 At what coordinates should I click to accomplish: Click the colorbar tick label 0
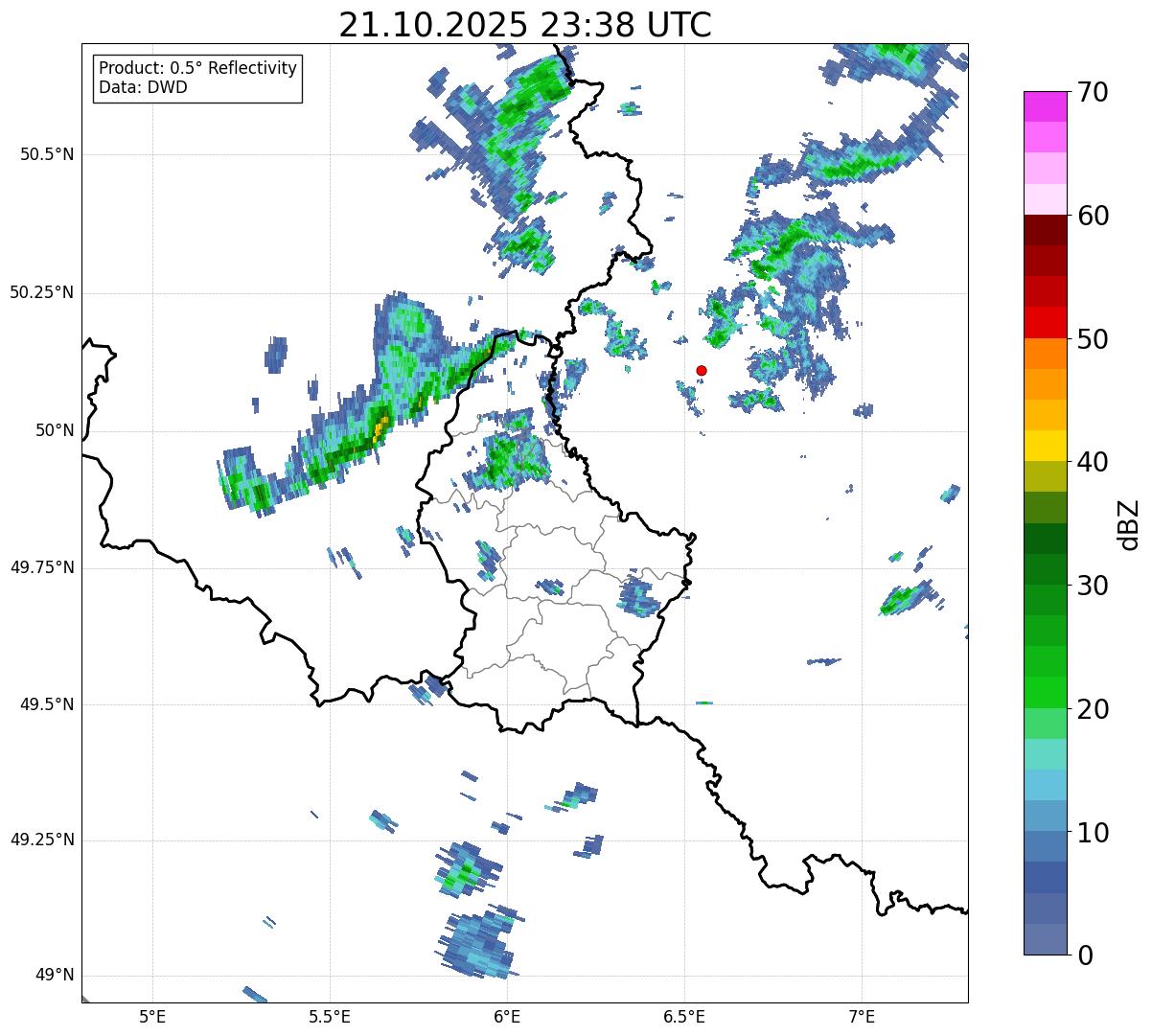tap(1084, 955)
